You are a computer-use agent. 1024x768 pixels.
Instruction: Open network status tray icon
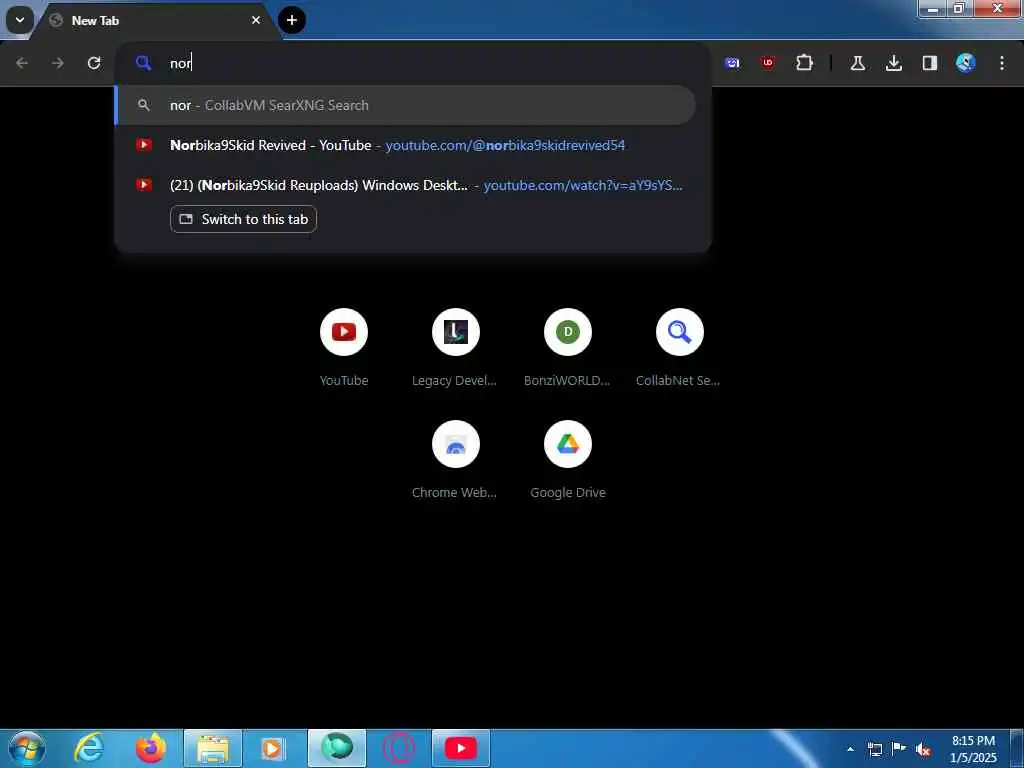point(875,749)
